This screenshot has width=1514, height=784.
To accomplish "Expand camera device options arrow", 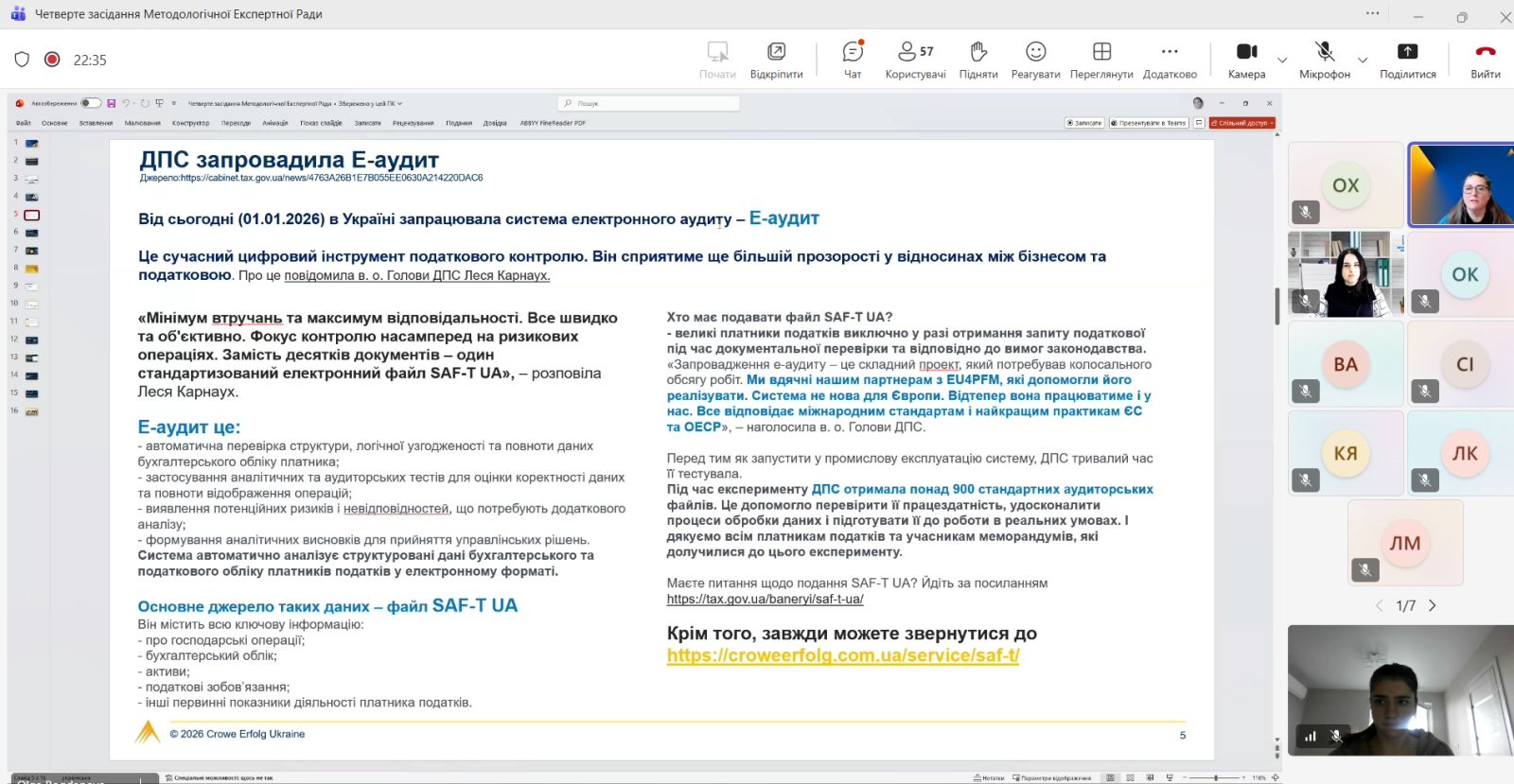I will pos(1282,61).
